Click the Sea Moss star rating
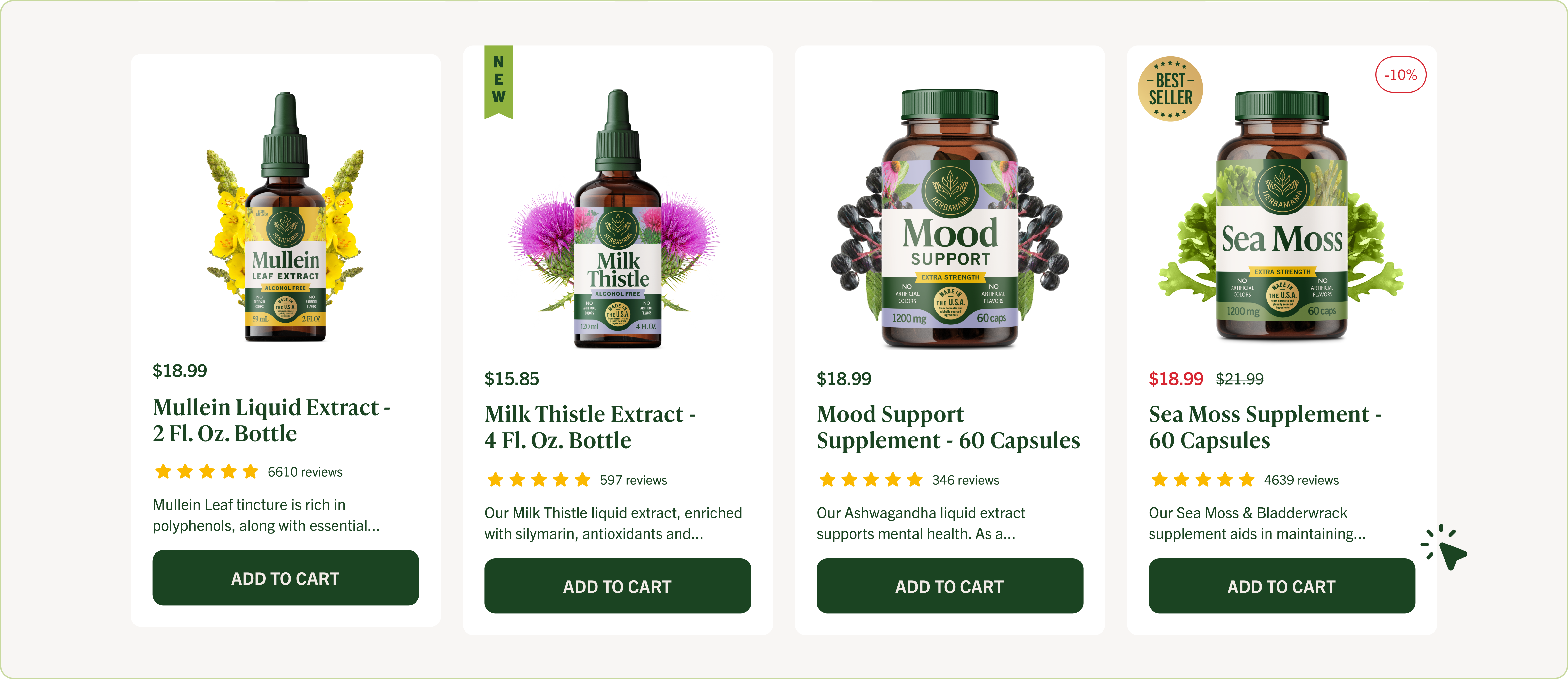Image resolution: width=1568 pixels, height=679 pixels. click(x=1203, y=480)
